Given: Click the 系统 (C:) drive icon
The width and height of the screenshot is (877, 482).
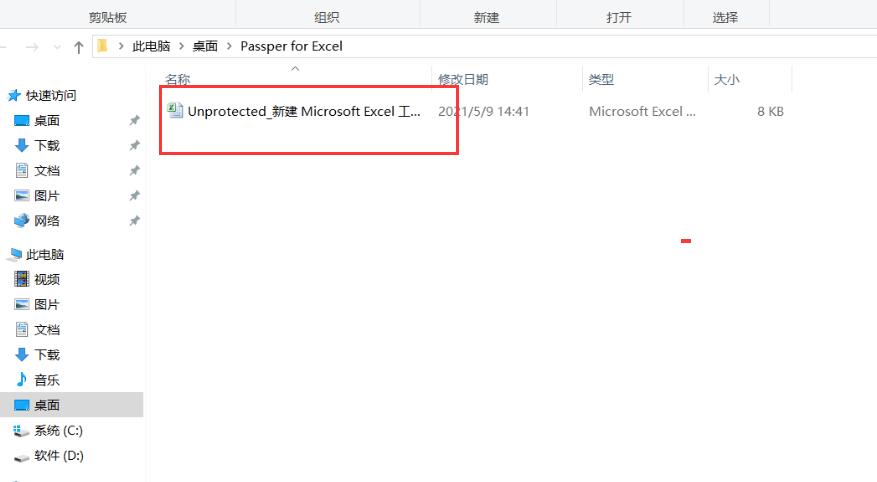Looking at the screenshot, I should tap(21, 431).
